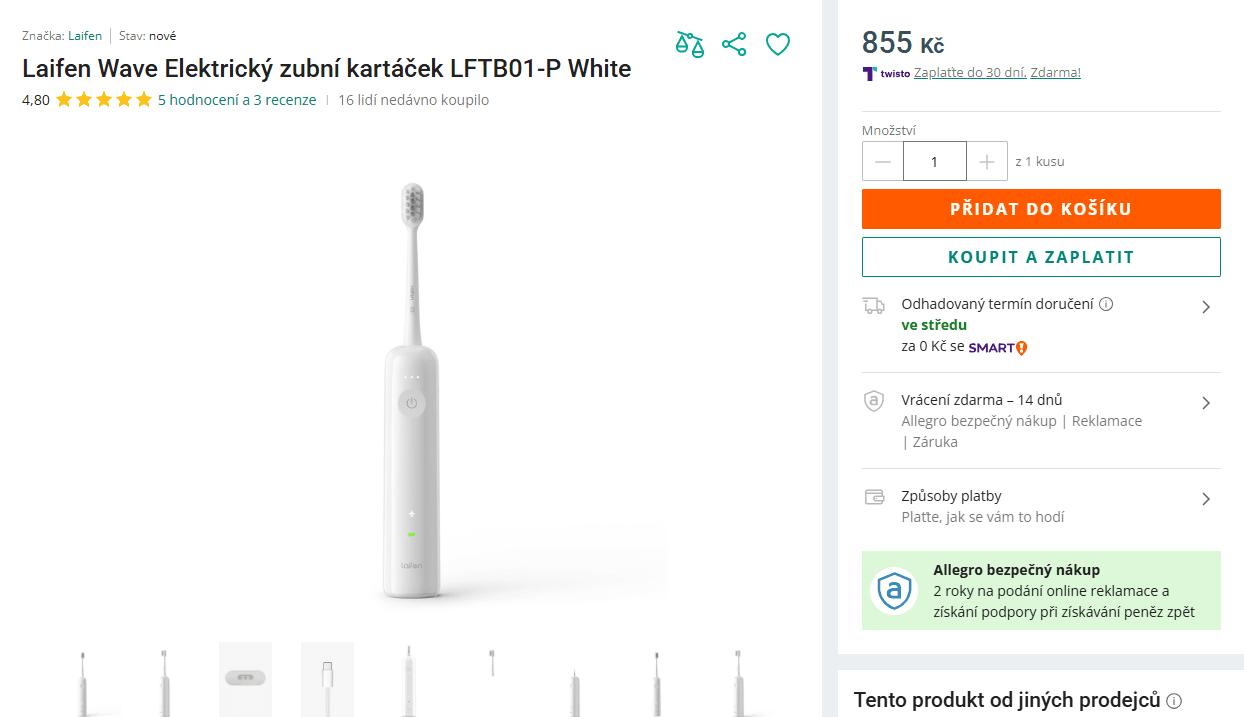Click the payment card icon beside Způsoby platby
Image resolution: width=1244 pixels, height=717 pixels.
pos(875,496)
